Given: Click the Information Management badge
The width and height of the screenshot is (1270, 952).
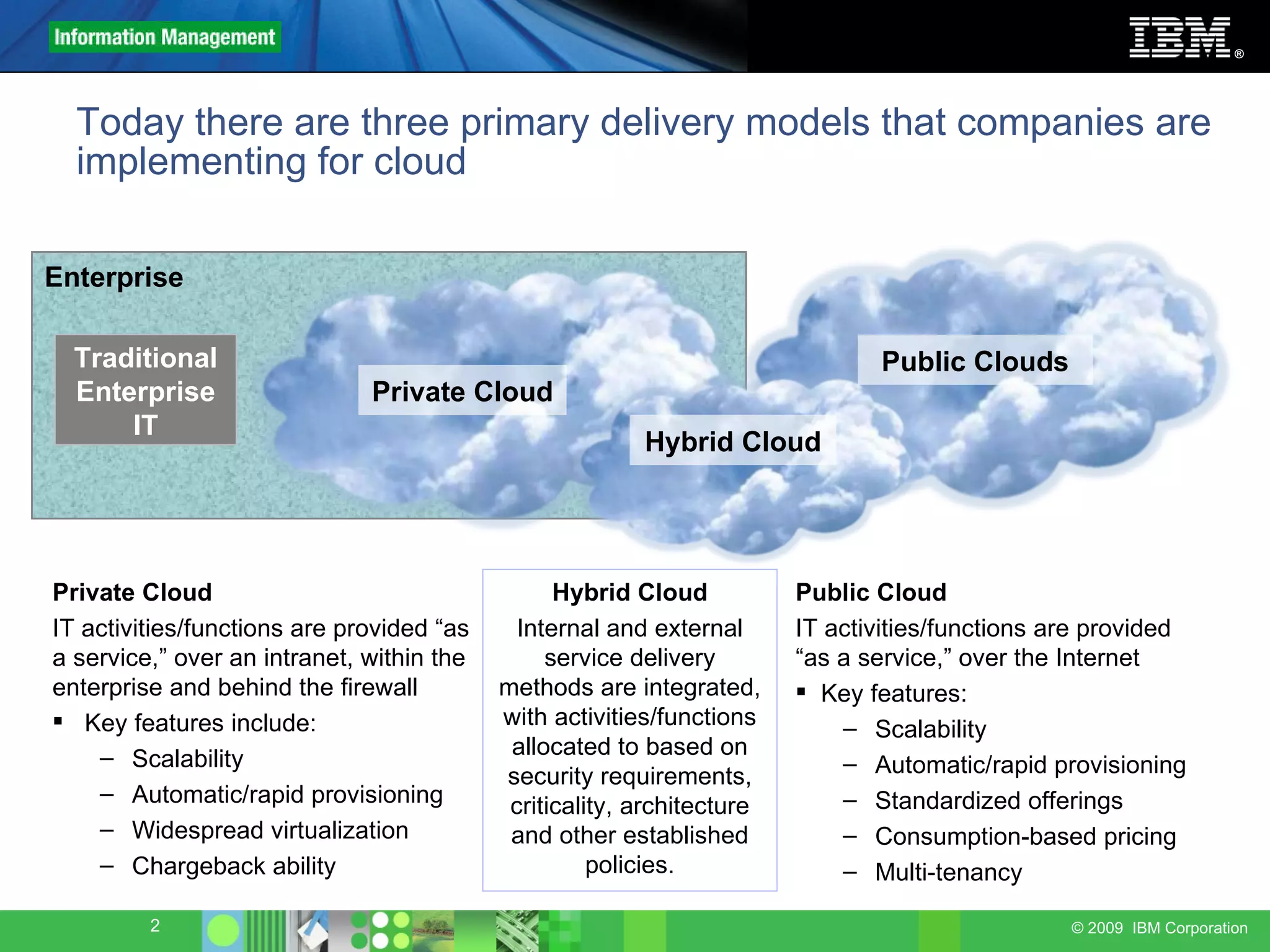Looking at the screenshot, I should 164,37.
